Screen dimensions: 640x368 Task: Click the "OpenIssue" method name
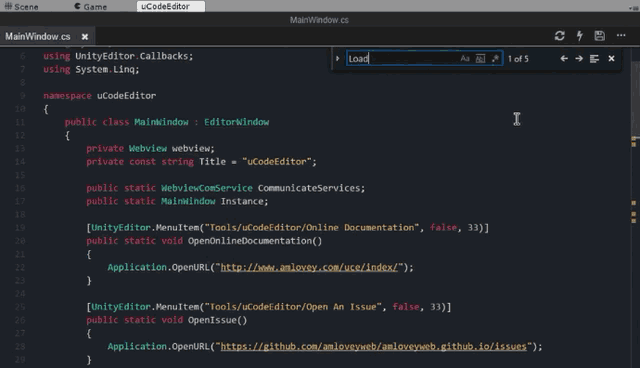tap(212, 320)
